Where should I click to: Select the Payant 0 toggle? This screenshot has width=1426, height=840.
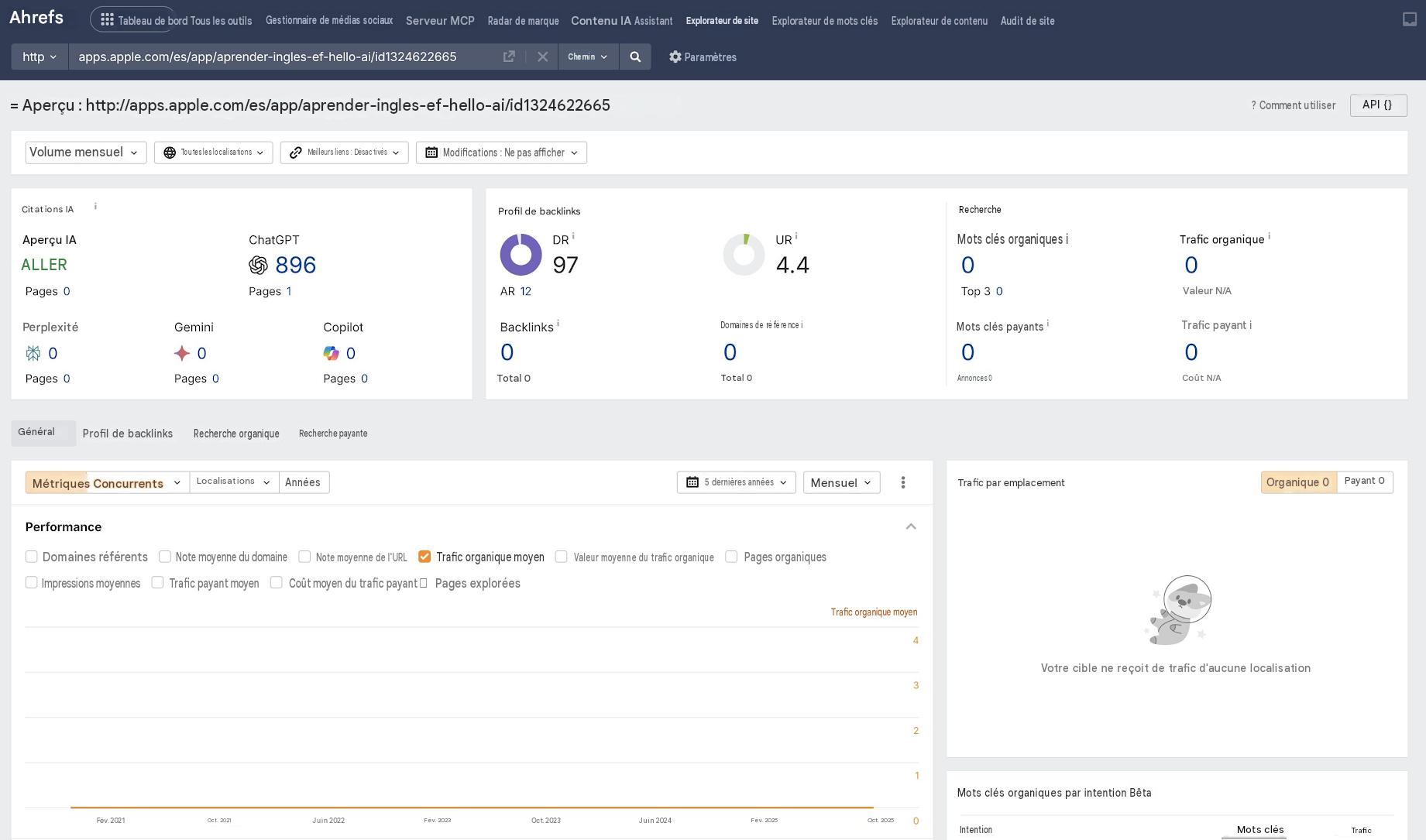click(x=1364, y=482)
